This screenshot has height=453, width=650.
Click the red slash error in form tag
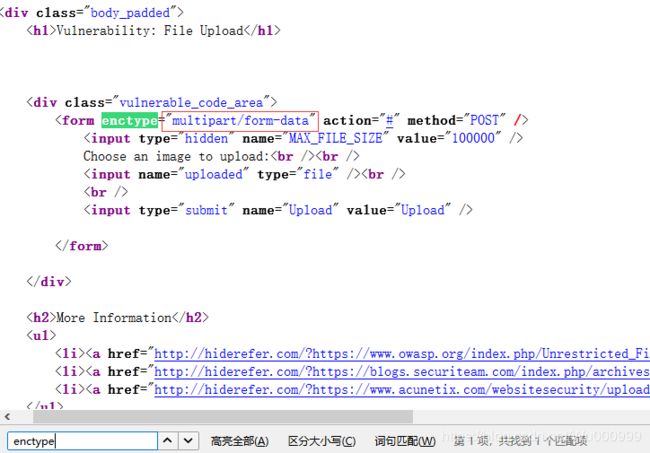point(517,121)
